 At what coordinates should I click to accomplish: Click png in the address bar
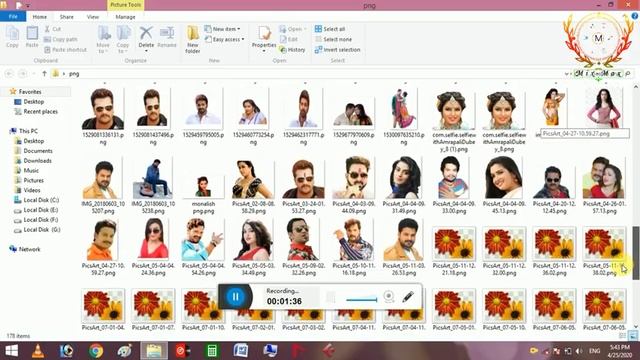coord(74,74)
